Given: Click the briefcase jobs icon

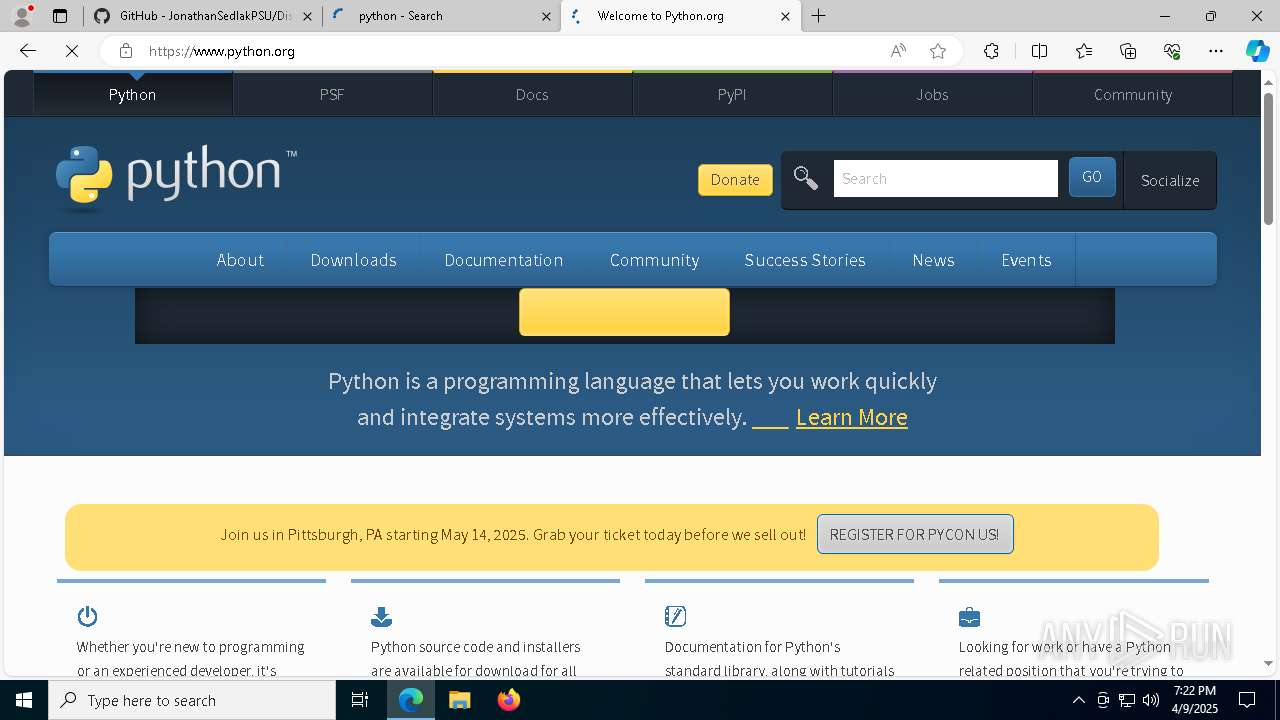Looking at the screenshot, I should [x=969, y=617].
